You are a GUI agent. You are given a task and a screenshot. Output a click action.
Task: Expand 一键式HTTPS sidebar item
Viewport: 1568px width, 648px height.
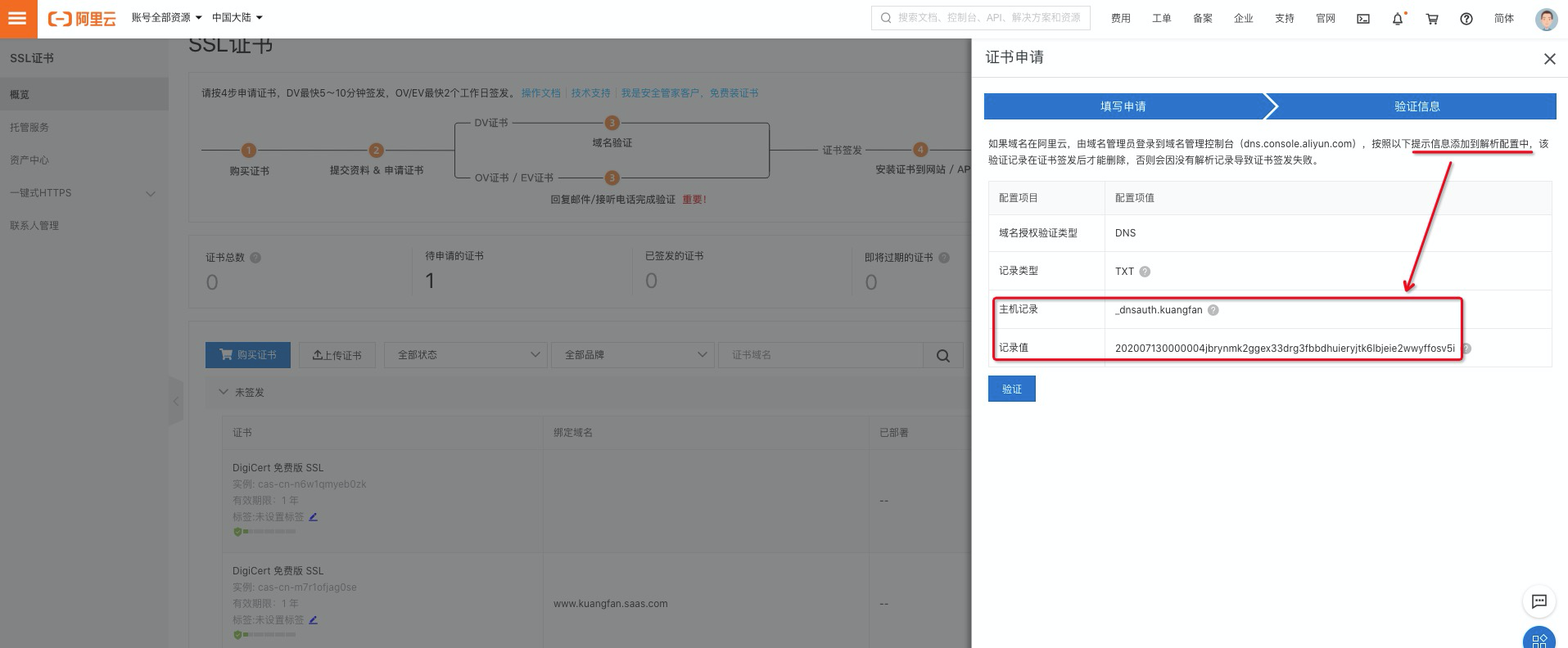coord(83,193)
